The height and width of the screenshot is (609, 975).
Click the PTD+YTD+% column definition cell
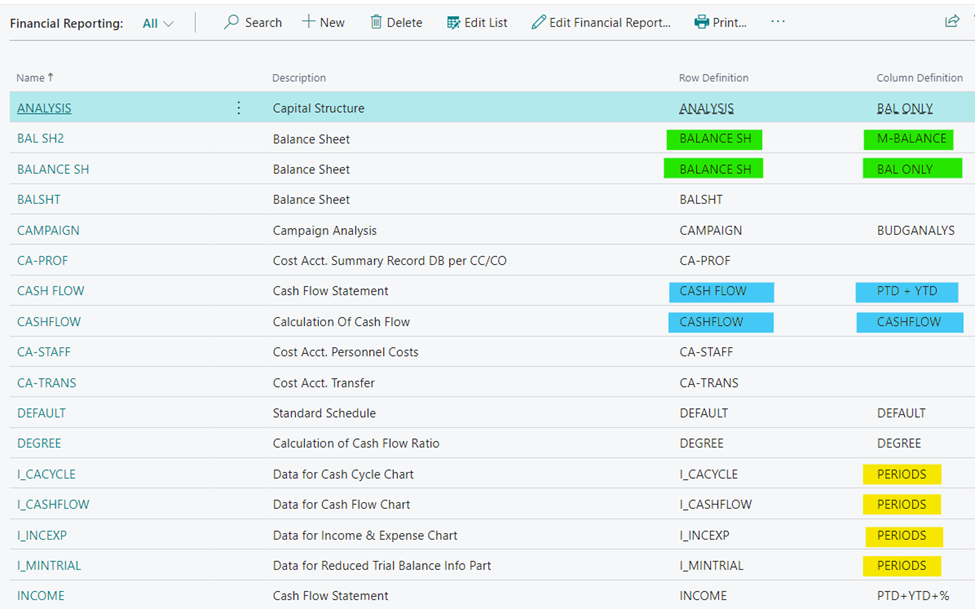click(913, 596)
